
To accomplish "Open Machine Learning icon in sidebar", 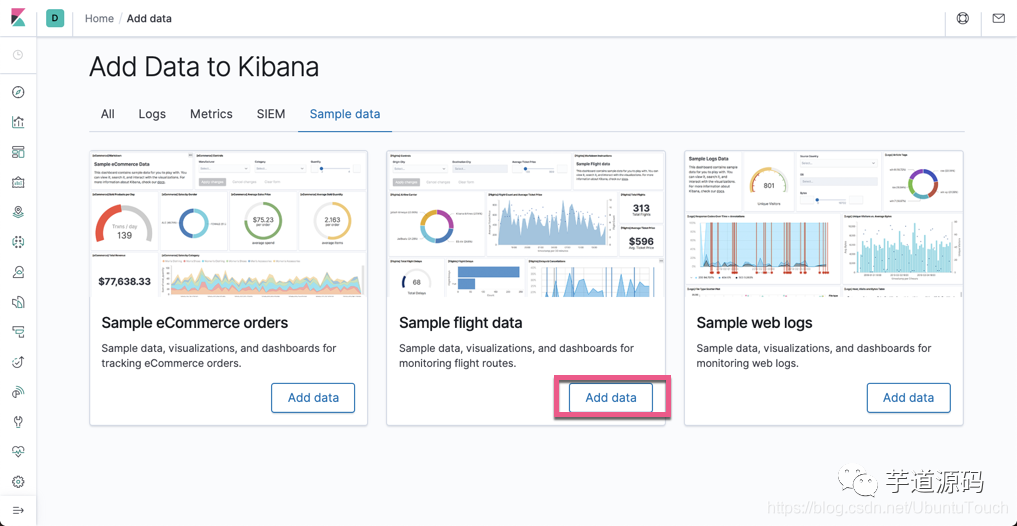I will 18,242.
